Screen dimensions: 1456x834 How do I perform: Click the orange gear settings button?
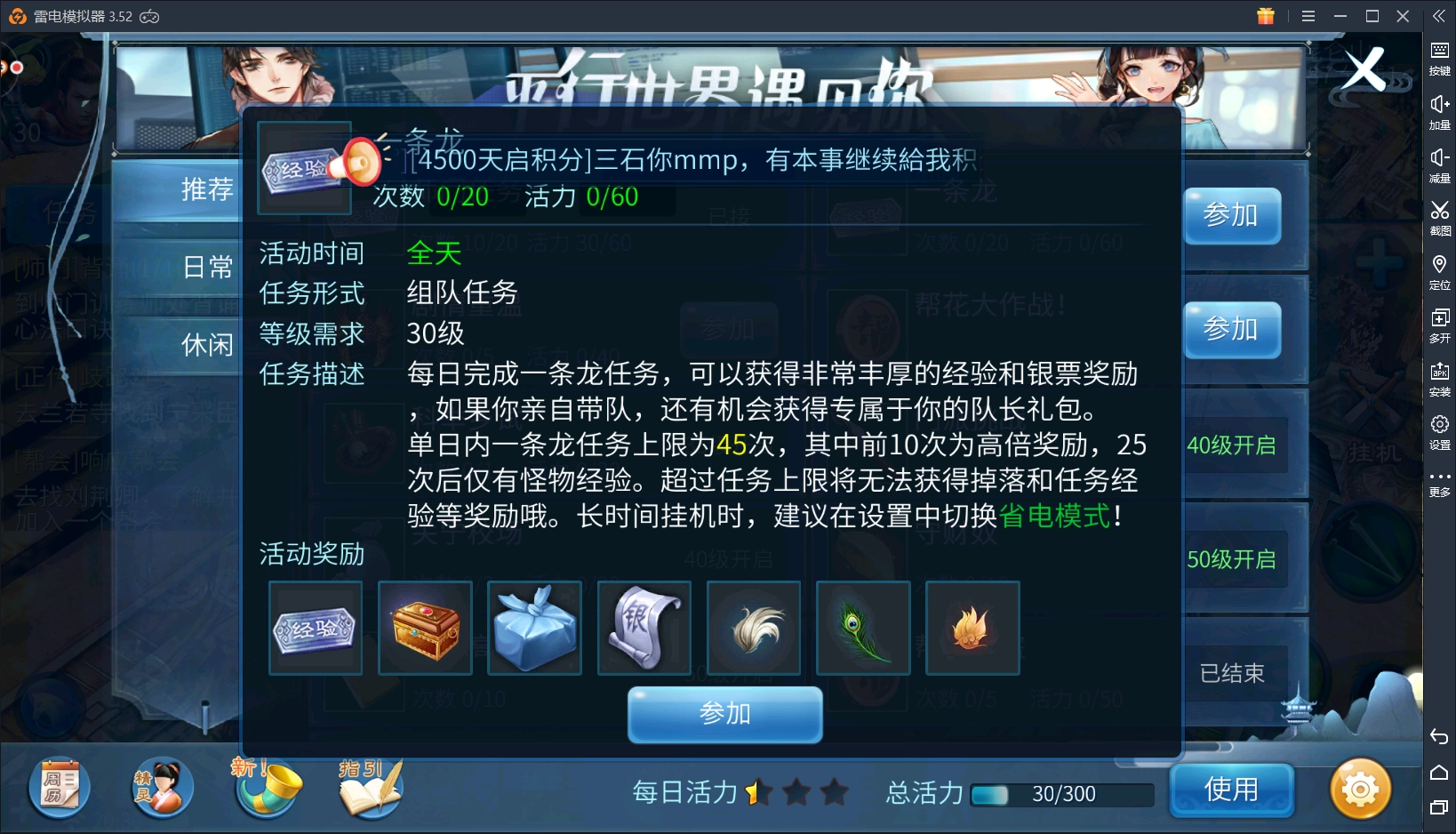coord(1360,789)
